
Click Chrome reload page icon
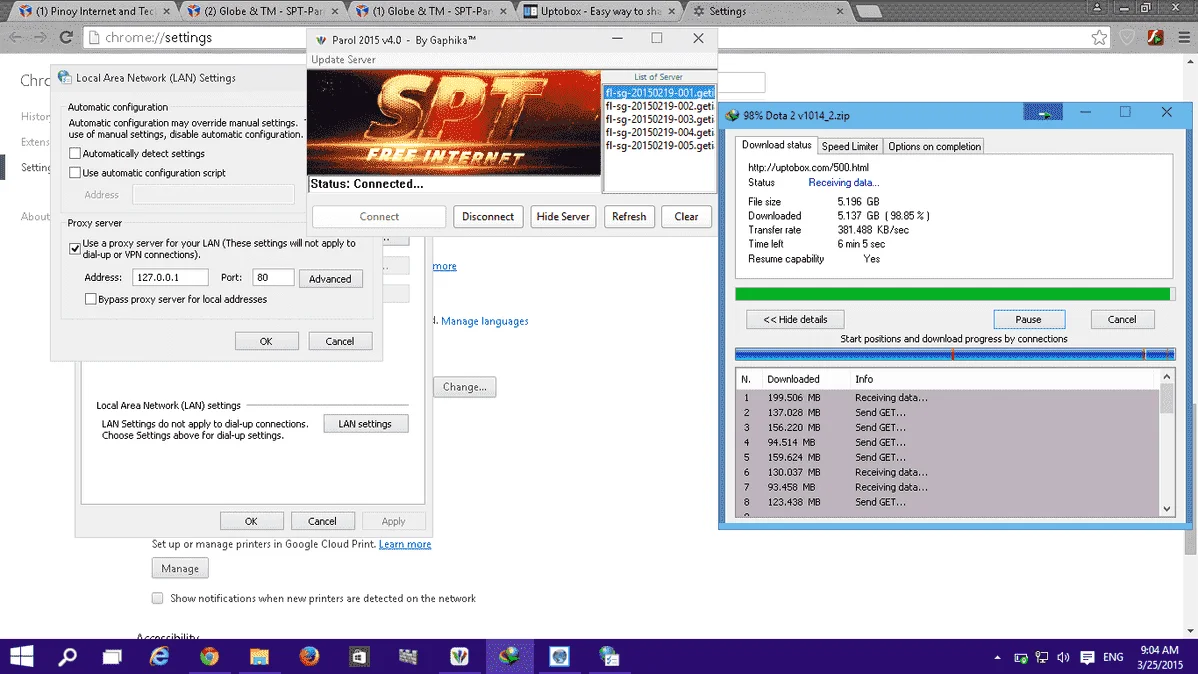click(x=66, y=37)
